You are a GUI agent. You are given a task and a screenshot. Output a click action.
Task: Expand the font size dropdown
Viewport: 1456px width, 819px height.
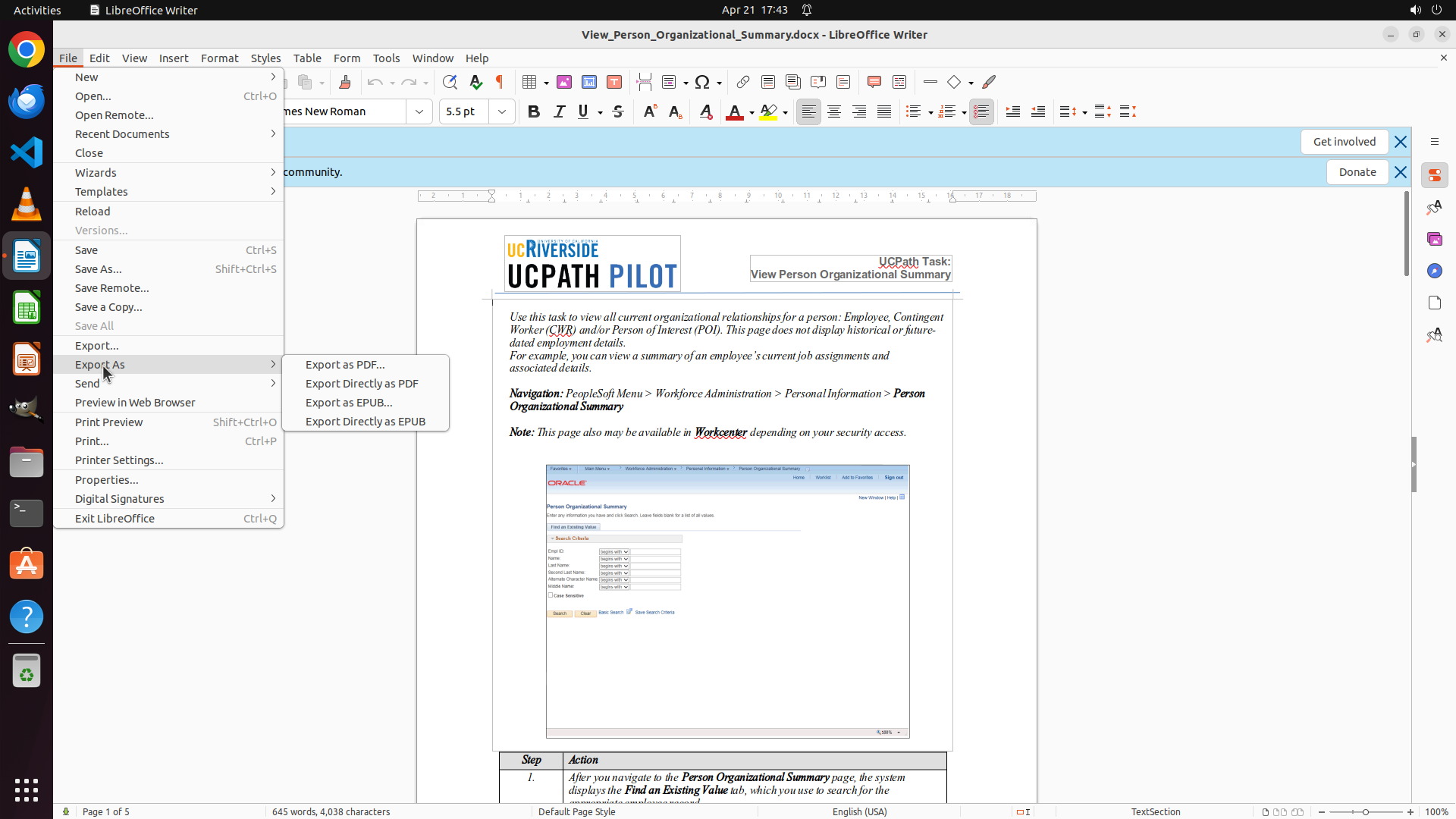click(502, 111)
